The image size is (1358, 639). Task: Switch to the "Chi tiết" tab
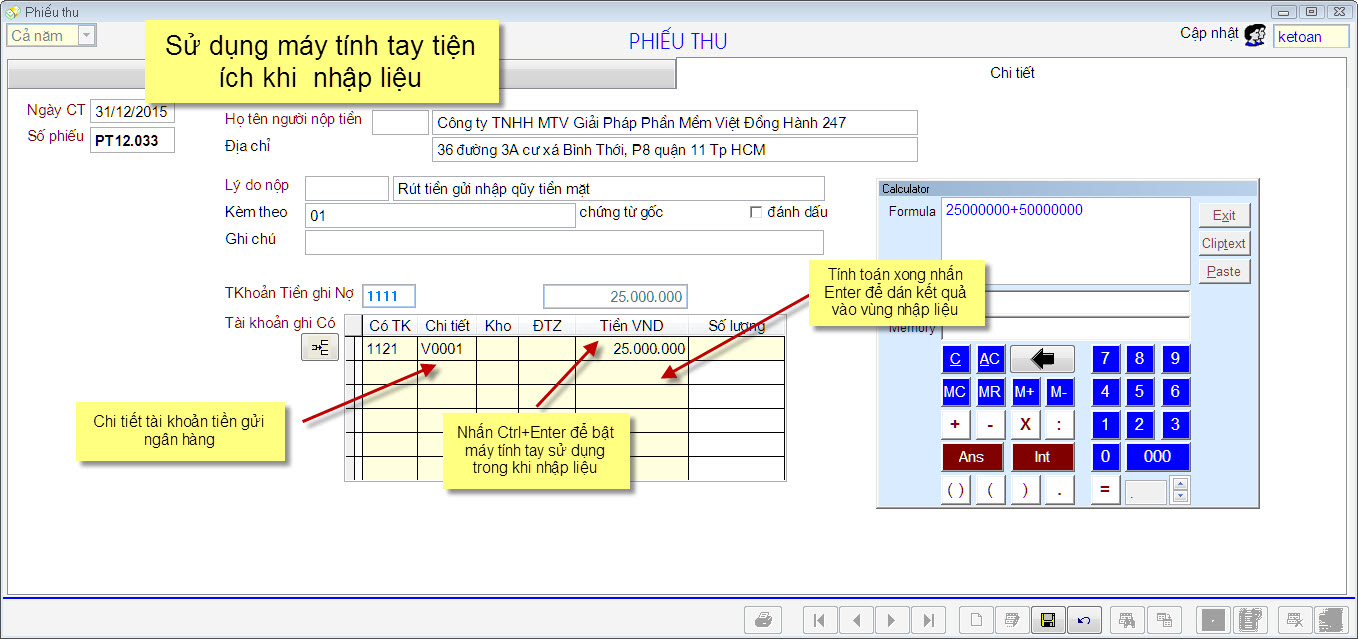point(1012,73)
